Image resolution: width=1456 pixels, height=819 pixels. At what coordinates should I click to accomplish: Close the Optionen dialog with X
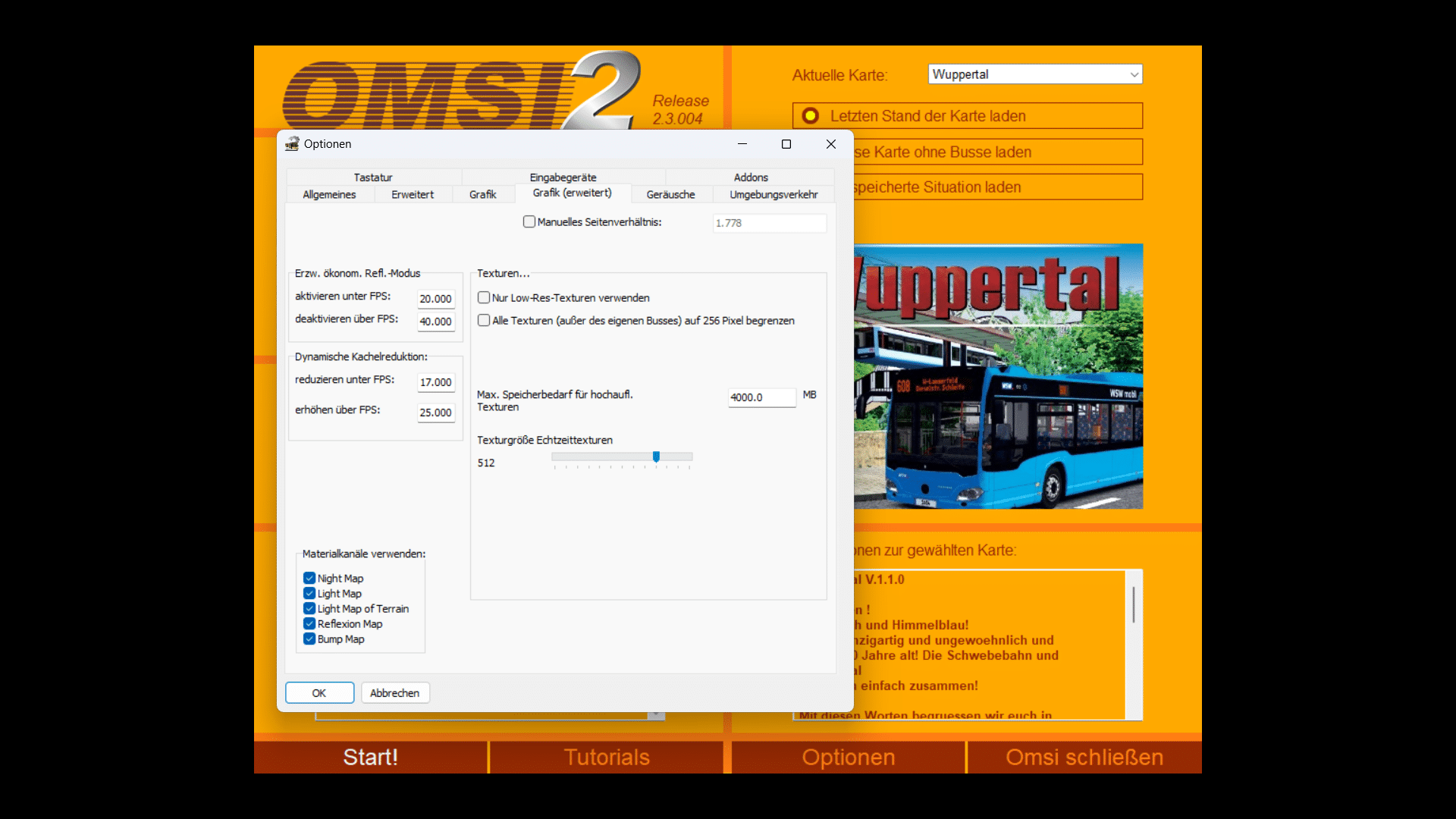[831, 144]
